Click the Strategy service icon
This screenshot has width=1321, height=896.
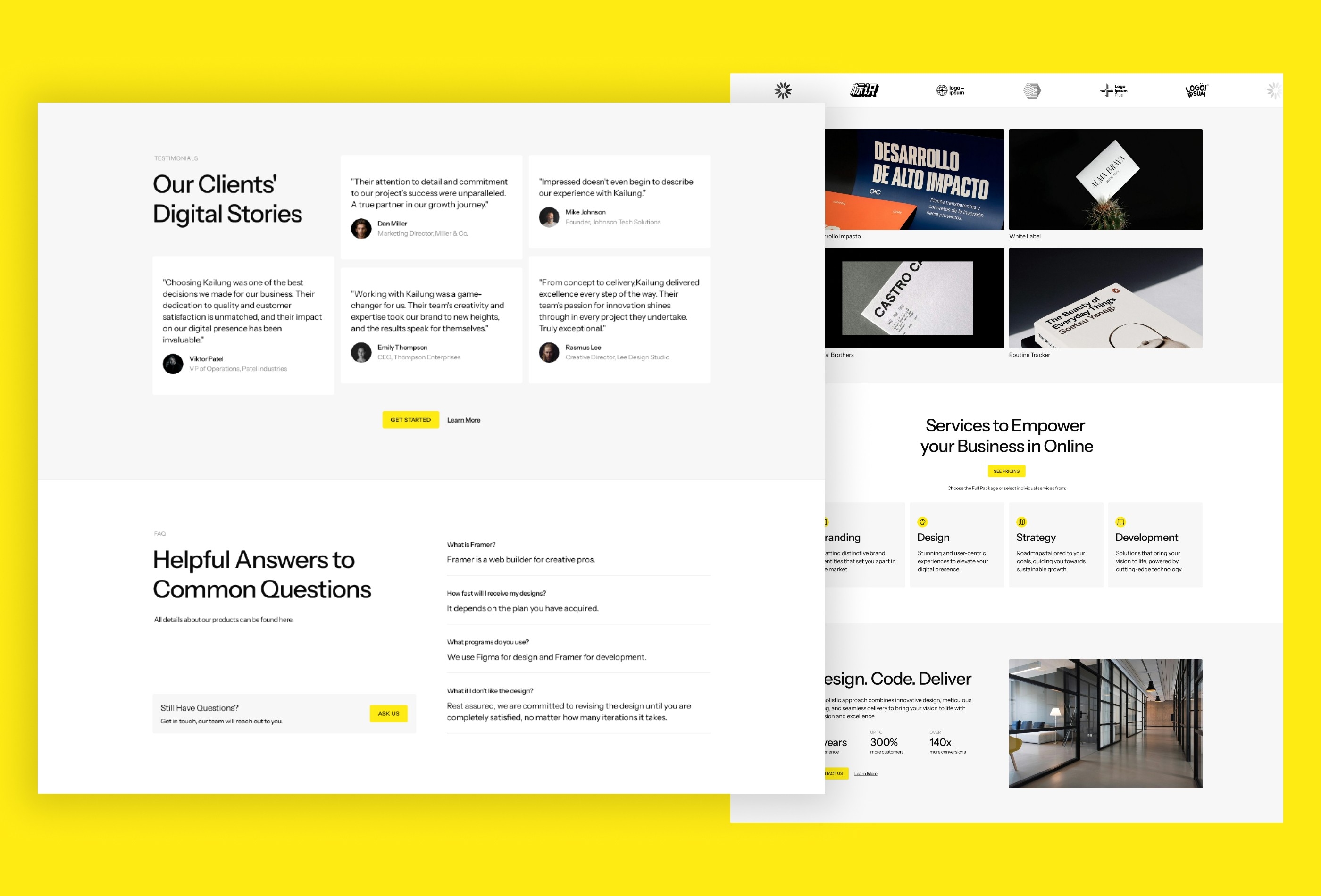[1021, 521]
